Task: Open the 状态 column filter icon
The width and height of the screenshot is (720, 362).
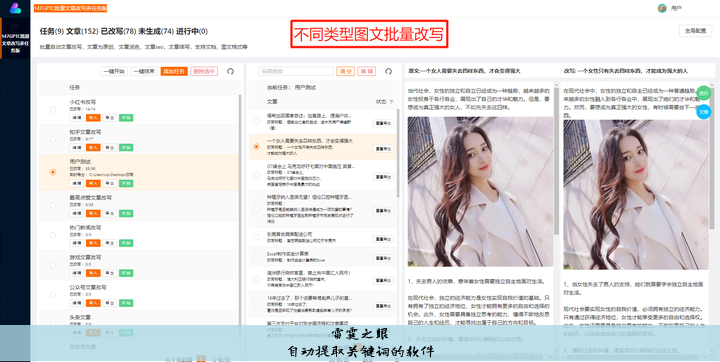Action: tap(392, 102)
